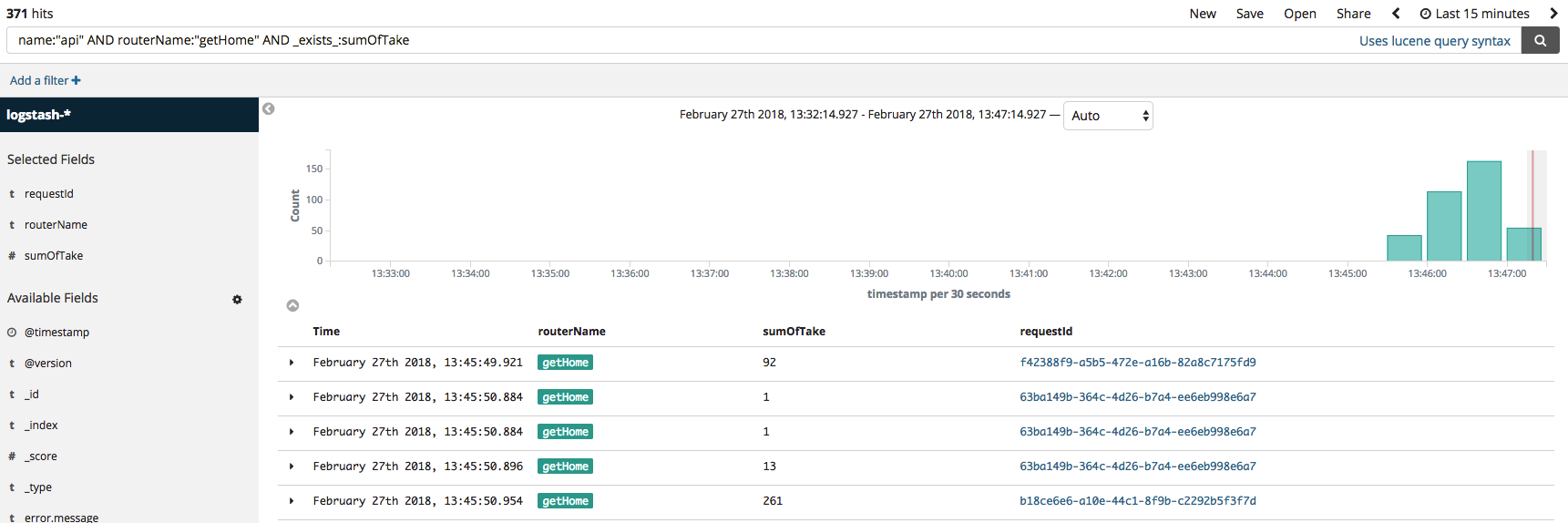Open the Uses lucene query syntax link

(1434, 41)
